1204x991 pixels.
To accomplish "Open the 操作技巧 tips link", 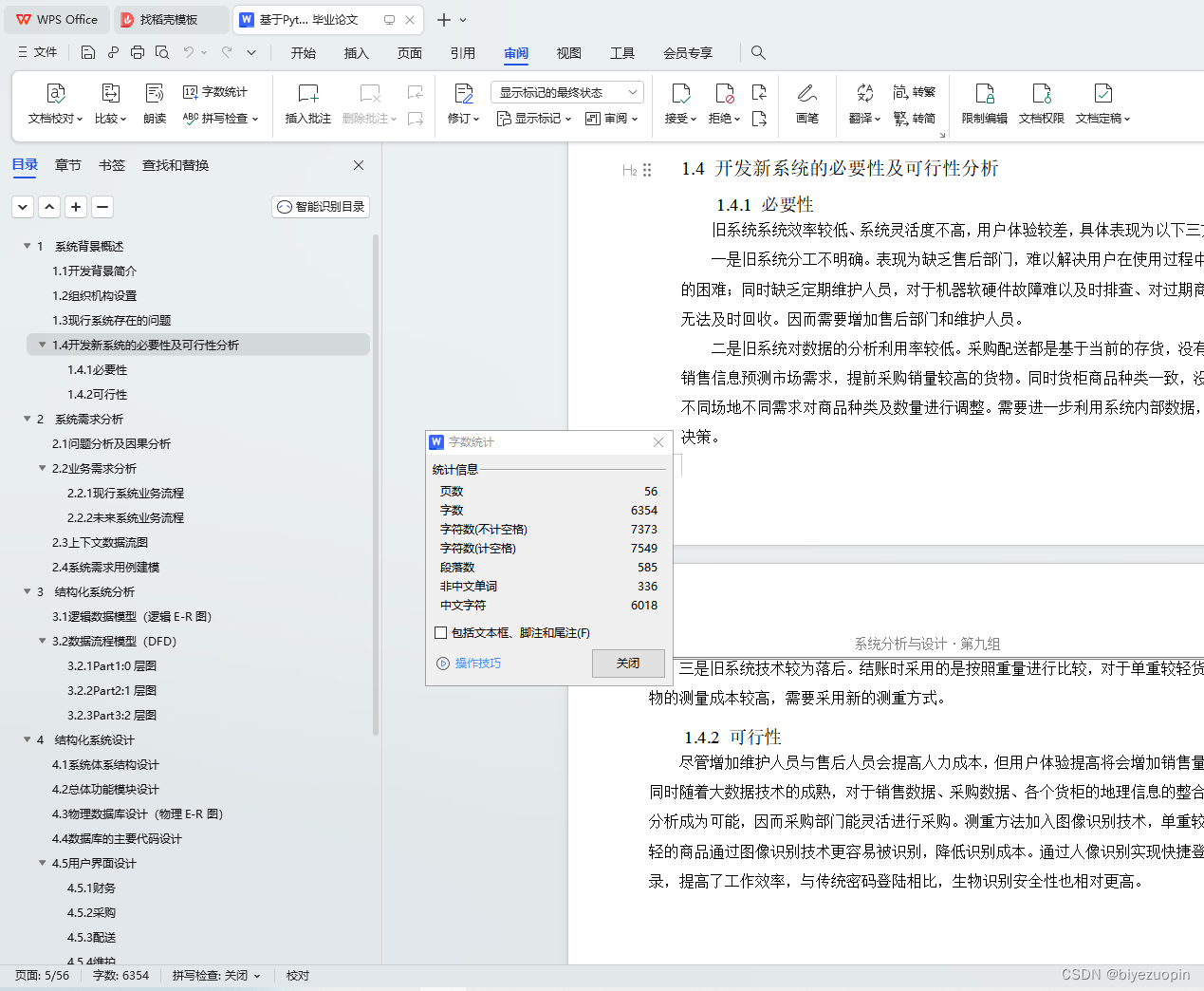I will 469,664.
